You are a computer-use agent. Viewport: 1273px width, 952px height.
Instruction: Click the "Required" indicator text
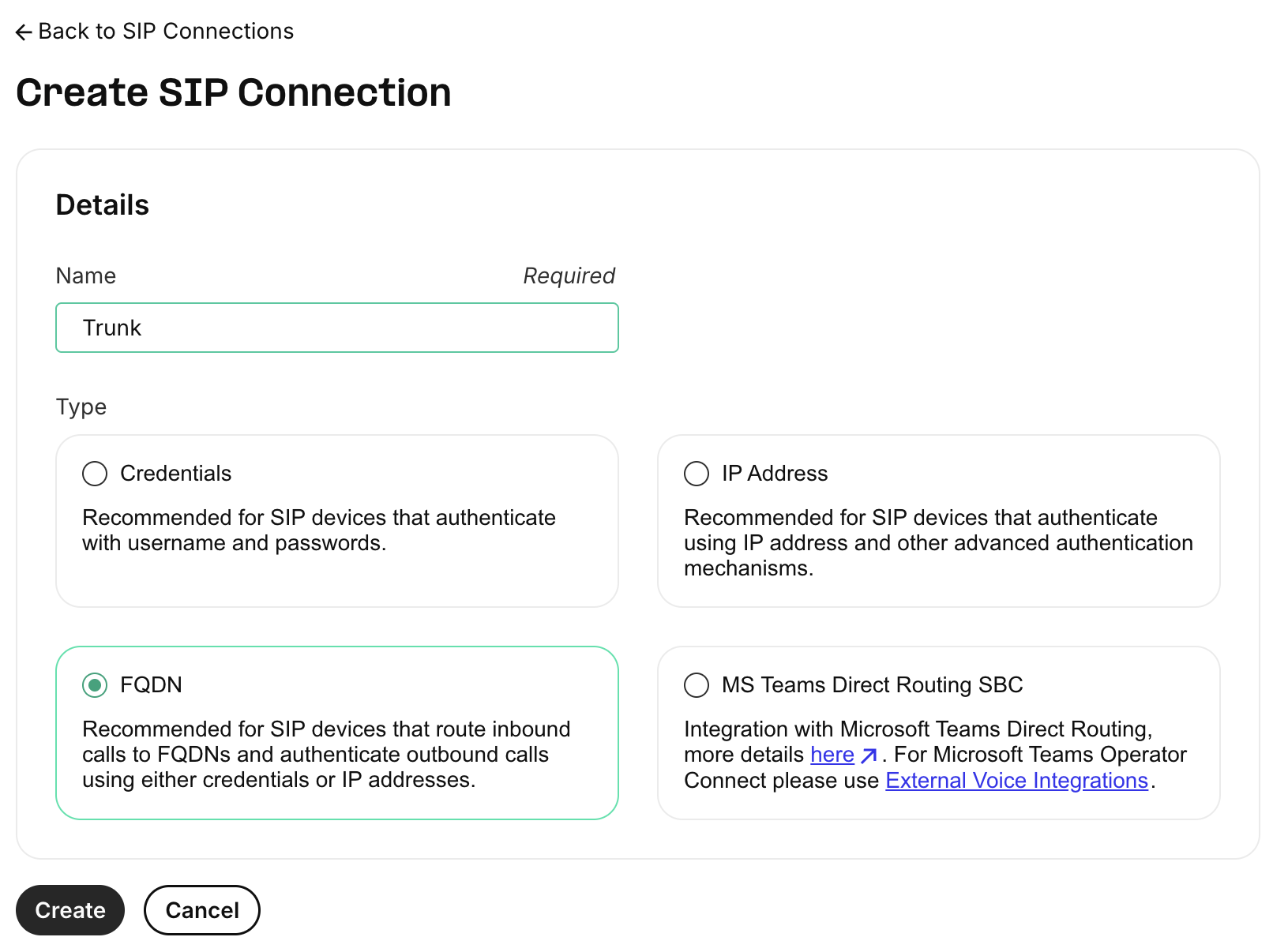pyautogui.click(x=569, y=276)
